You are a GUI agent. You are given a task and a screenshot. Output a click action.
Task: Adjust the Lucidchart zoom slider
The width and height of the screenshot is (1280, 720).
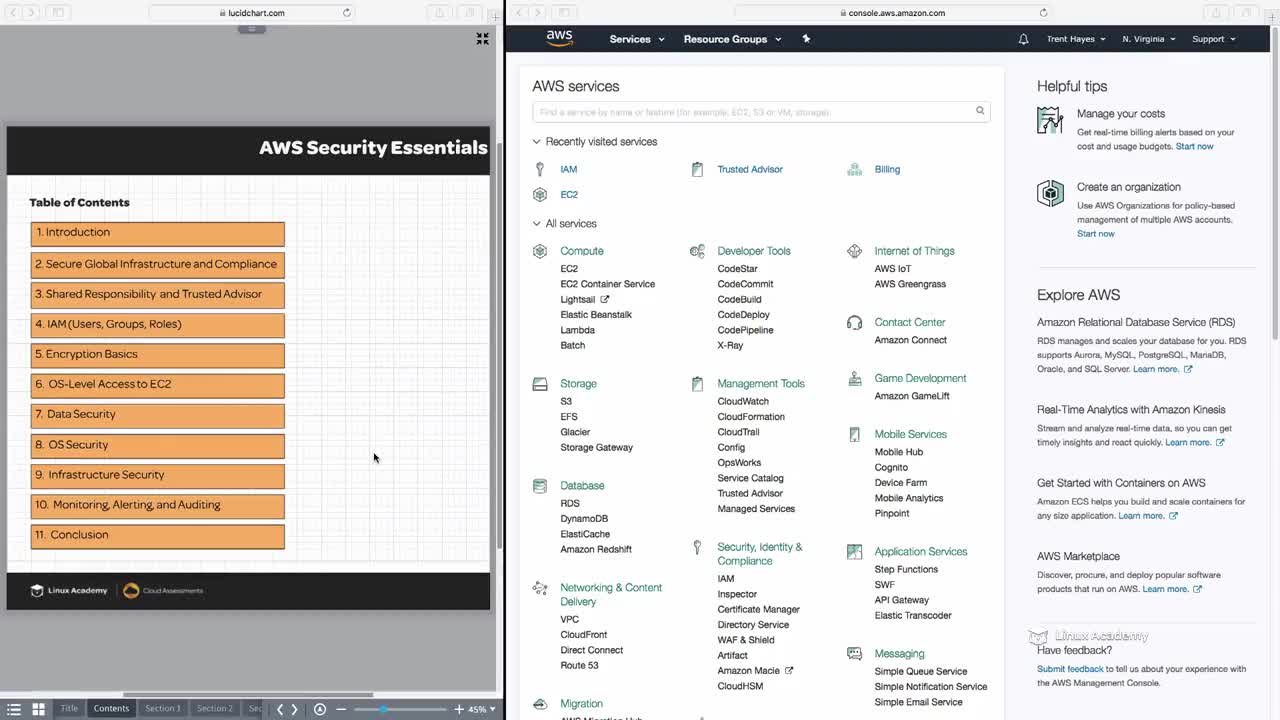(x=384, y=709)
